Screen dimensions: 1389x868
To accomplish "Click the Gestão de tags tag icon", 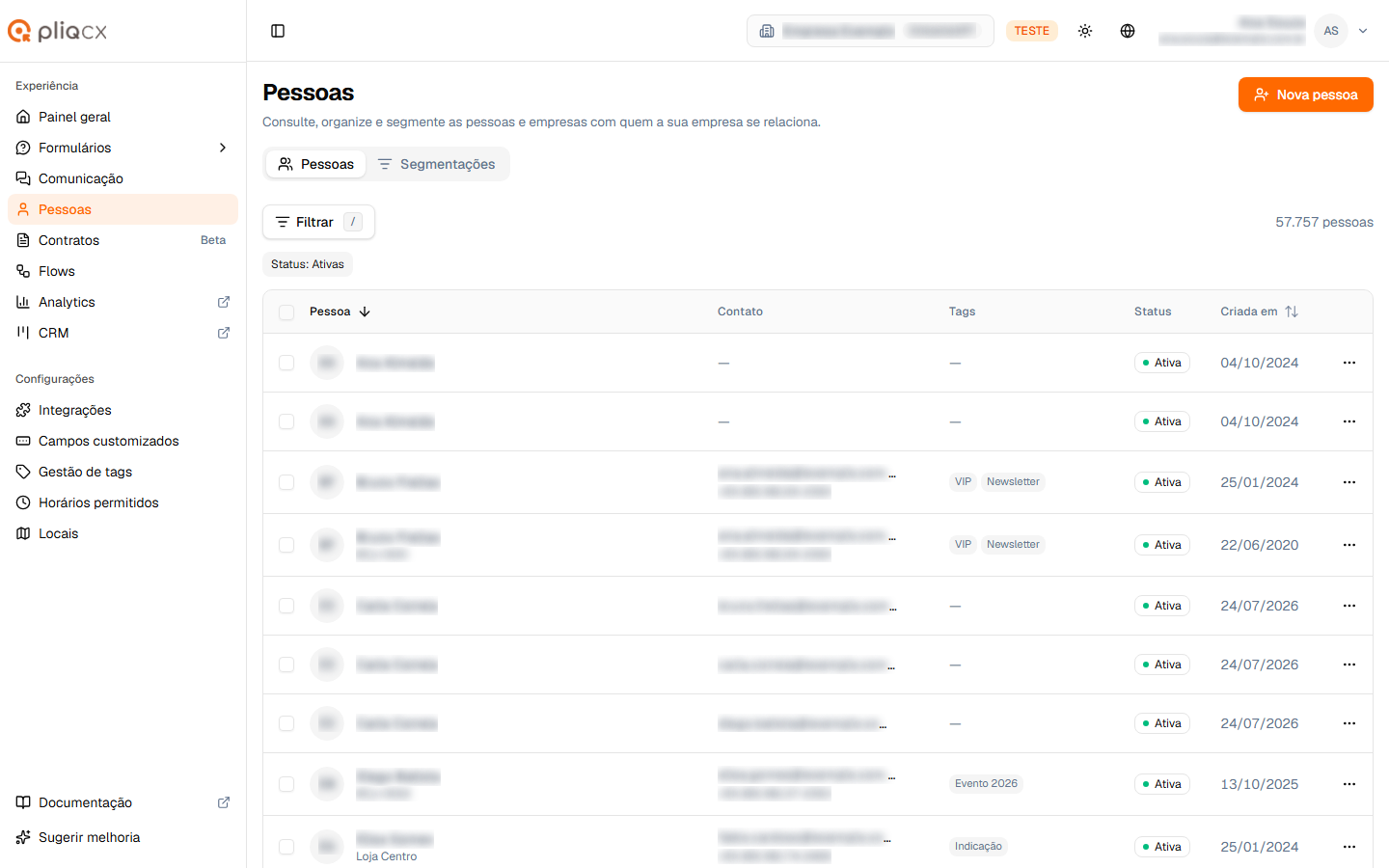I will [x=23, y=472].
